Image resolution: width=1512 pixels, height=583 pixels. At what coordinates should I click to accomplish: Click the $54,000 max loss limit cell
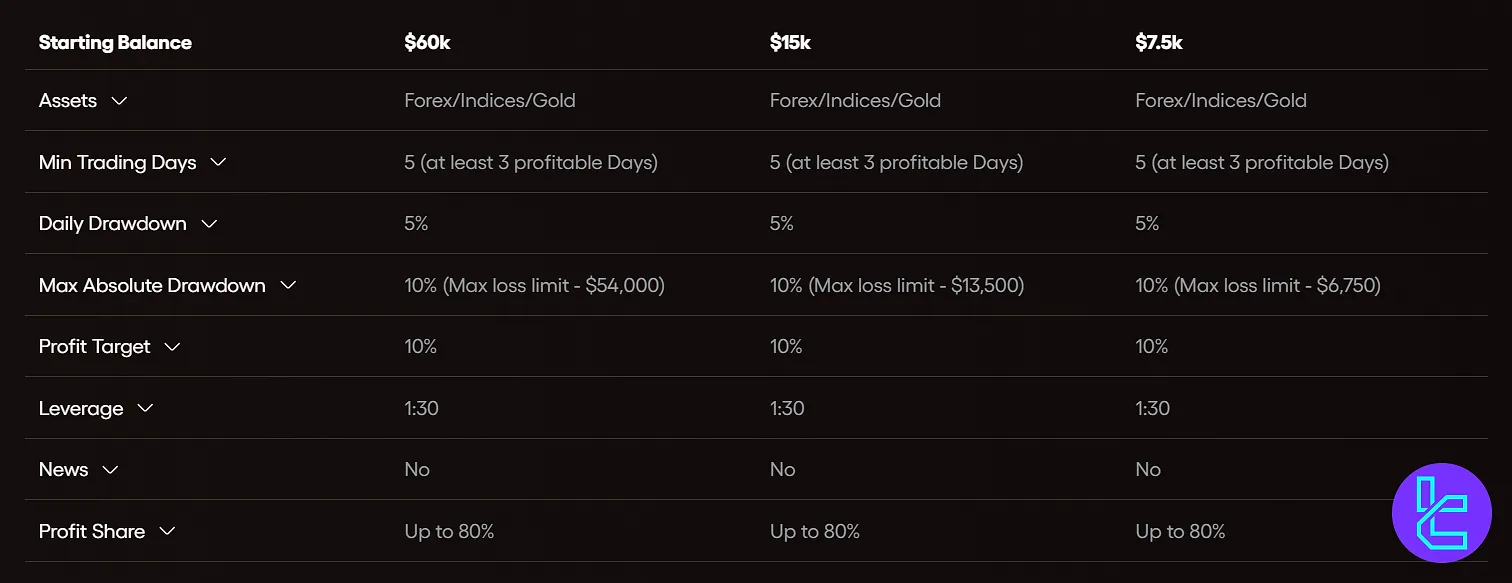click(x=534, y=285)
